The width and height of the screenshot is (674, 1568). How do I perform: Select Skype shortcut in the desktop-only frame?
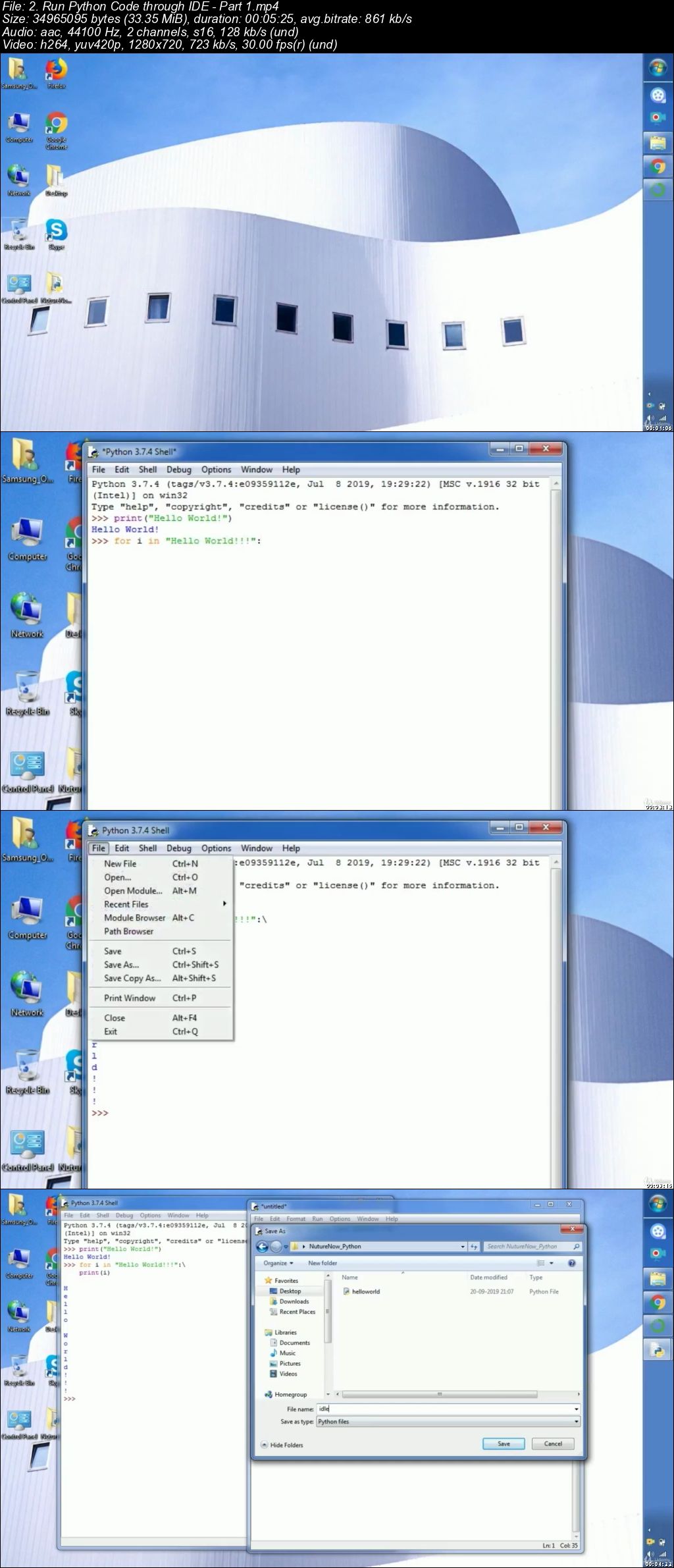tap(56, 235)
